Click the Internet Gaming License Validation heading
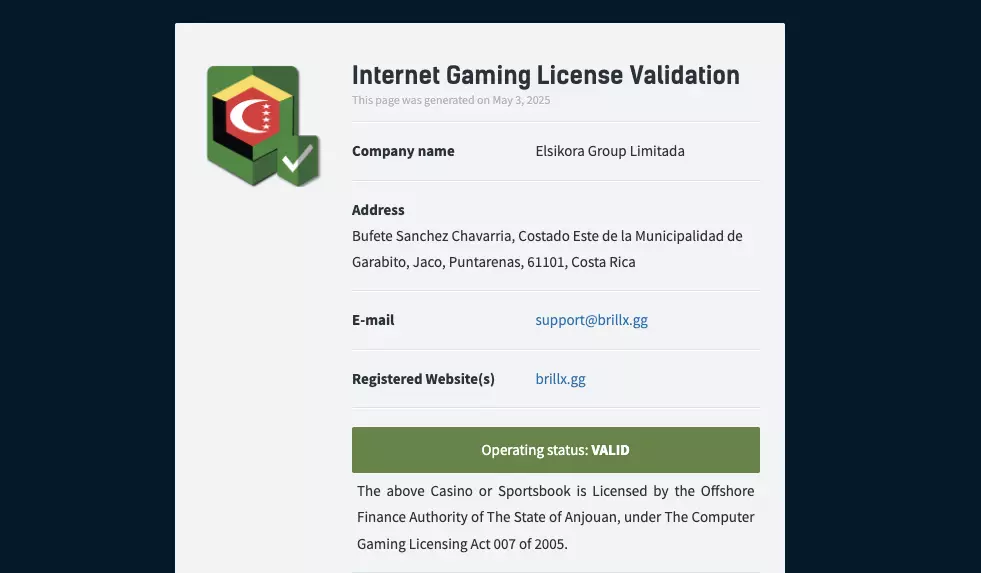 (545, 75)
